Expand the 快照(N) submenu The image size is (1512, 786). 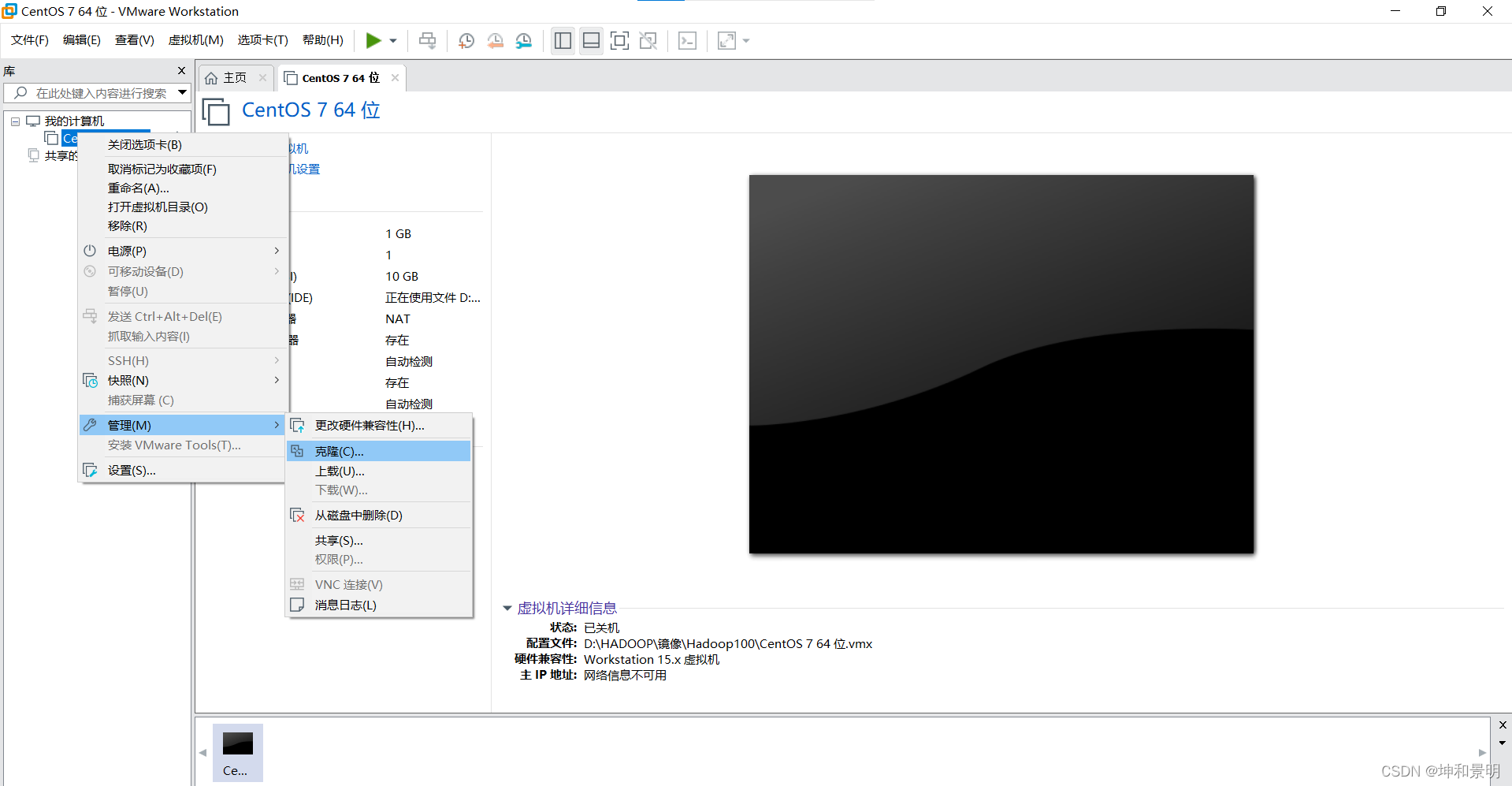point(183,381)
